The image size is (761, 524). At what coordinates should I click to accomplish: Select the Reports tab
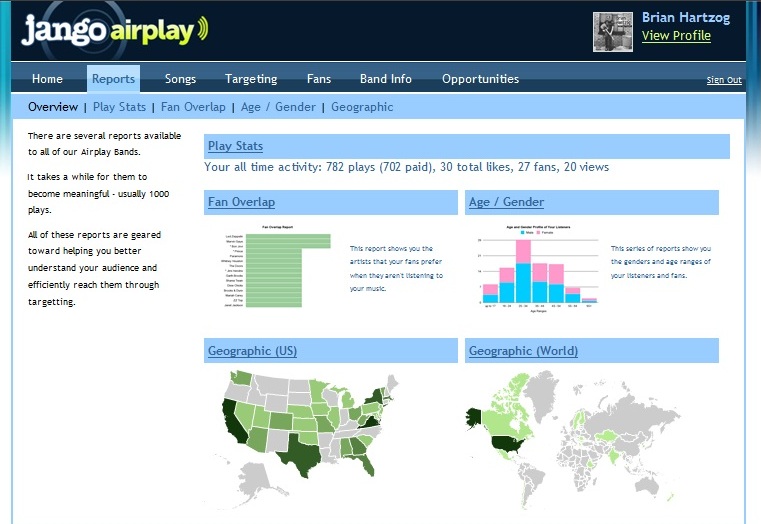(114, 79)
